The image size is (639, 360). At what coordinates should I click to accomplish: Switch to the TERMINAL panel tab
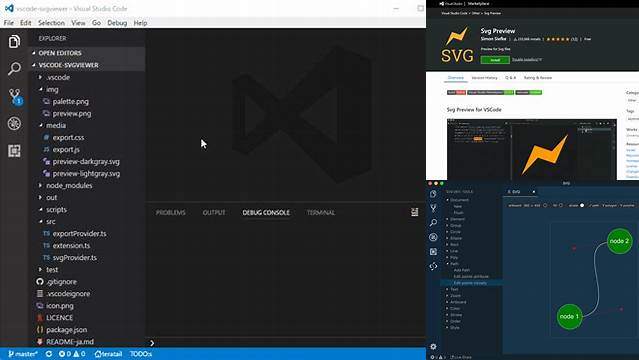321,212
